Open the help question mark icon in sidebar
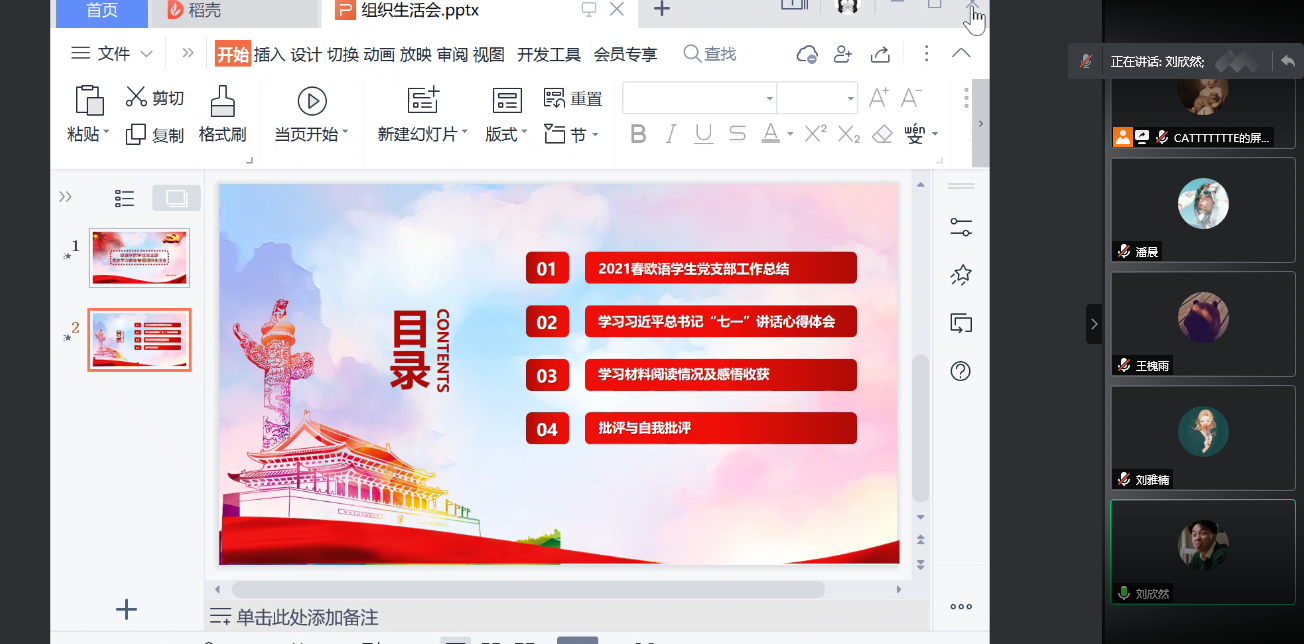Image resolution: width=1304 pixels, height=644 pixels. coord(960,371)
